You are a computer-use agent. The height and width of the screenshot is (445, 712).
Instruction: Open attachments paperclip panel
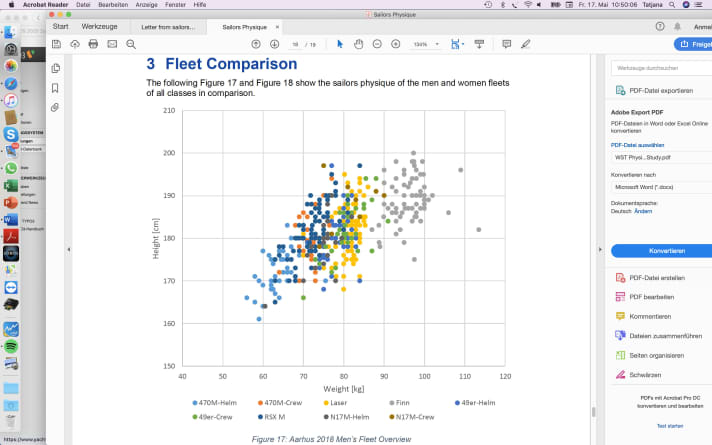click(x=55, y=107)
